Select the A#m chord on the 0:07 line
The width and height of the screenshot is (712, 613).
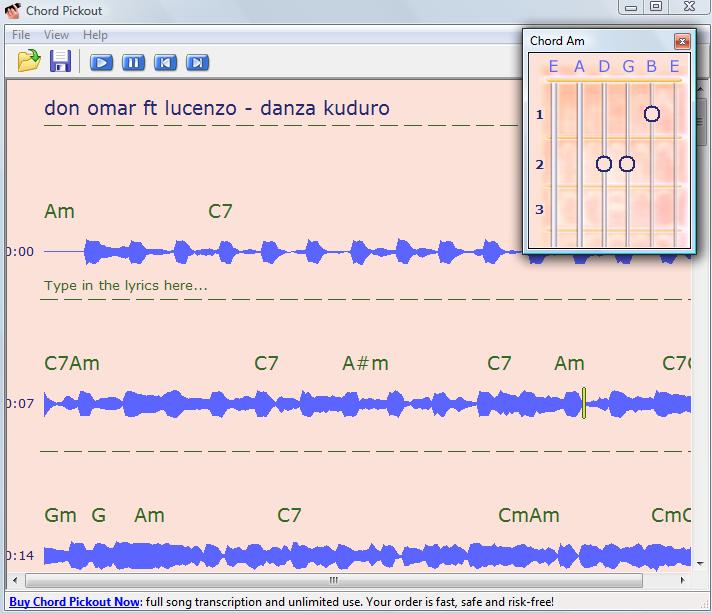click(366, 364)
